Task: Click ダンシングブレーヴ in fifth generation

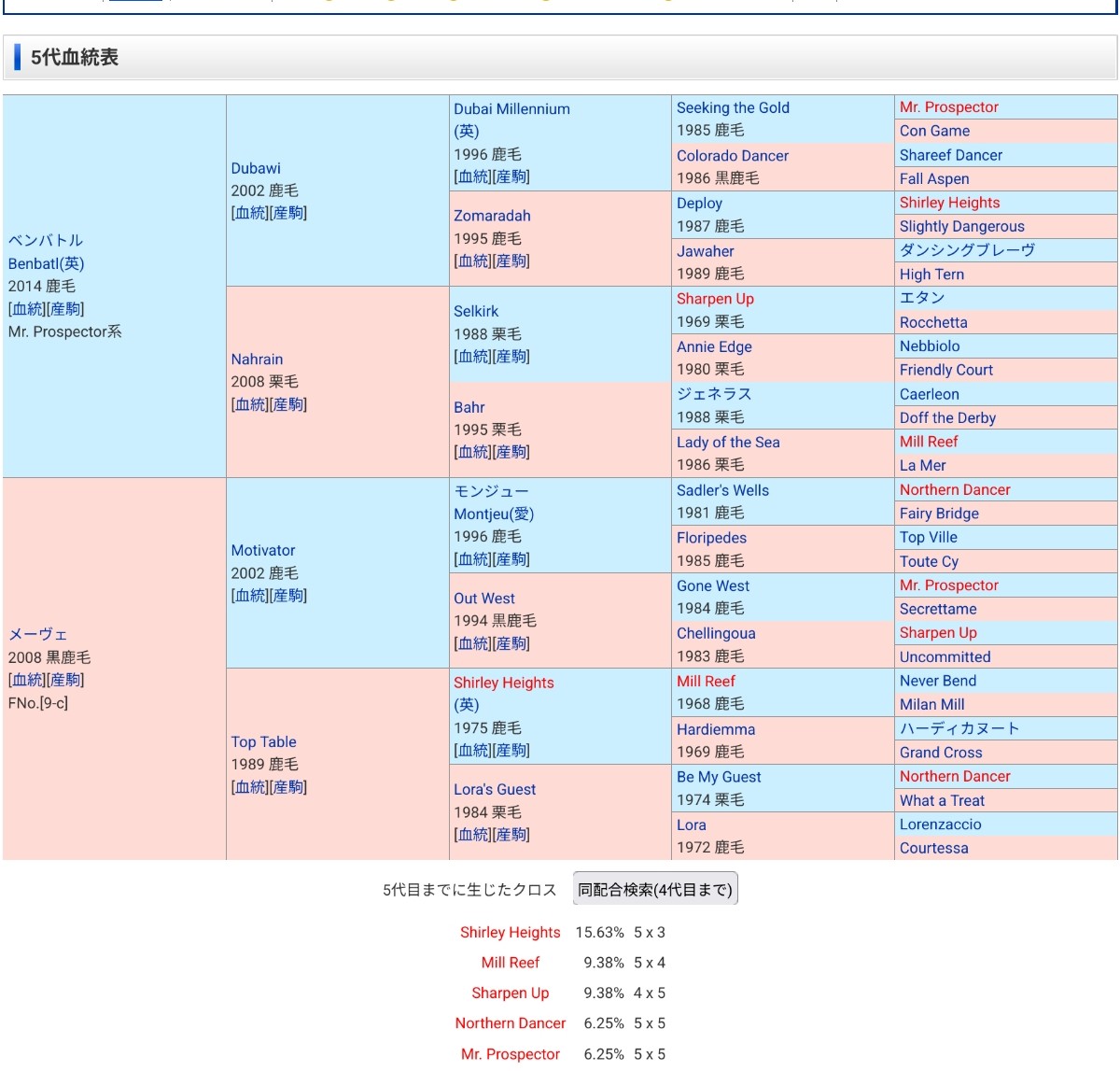Action: point(967,250)
